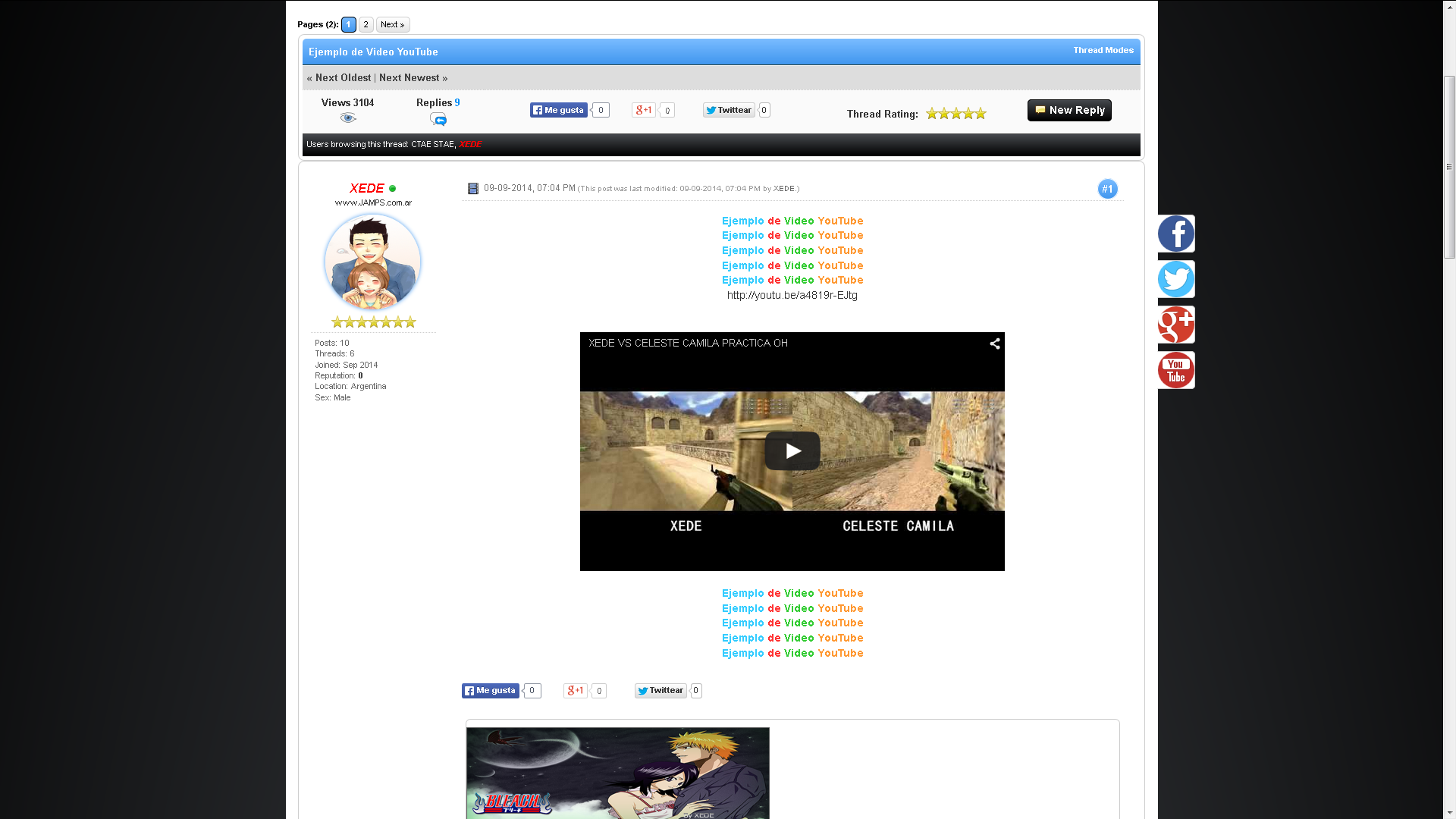Open the YouTube sidebar icon
Viewport: 1456px width, 819px height.
coord(1175,370)
